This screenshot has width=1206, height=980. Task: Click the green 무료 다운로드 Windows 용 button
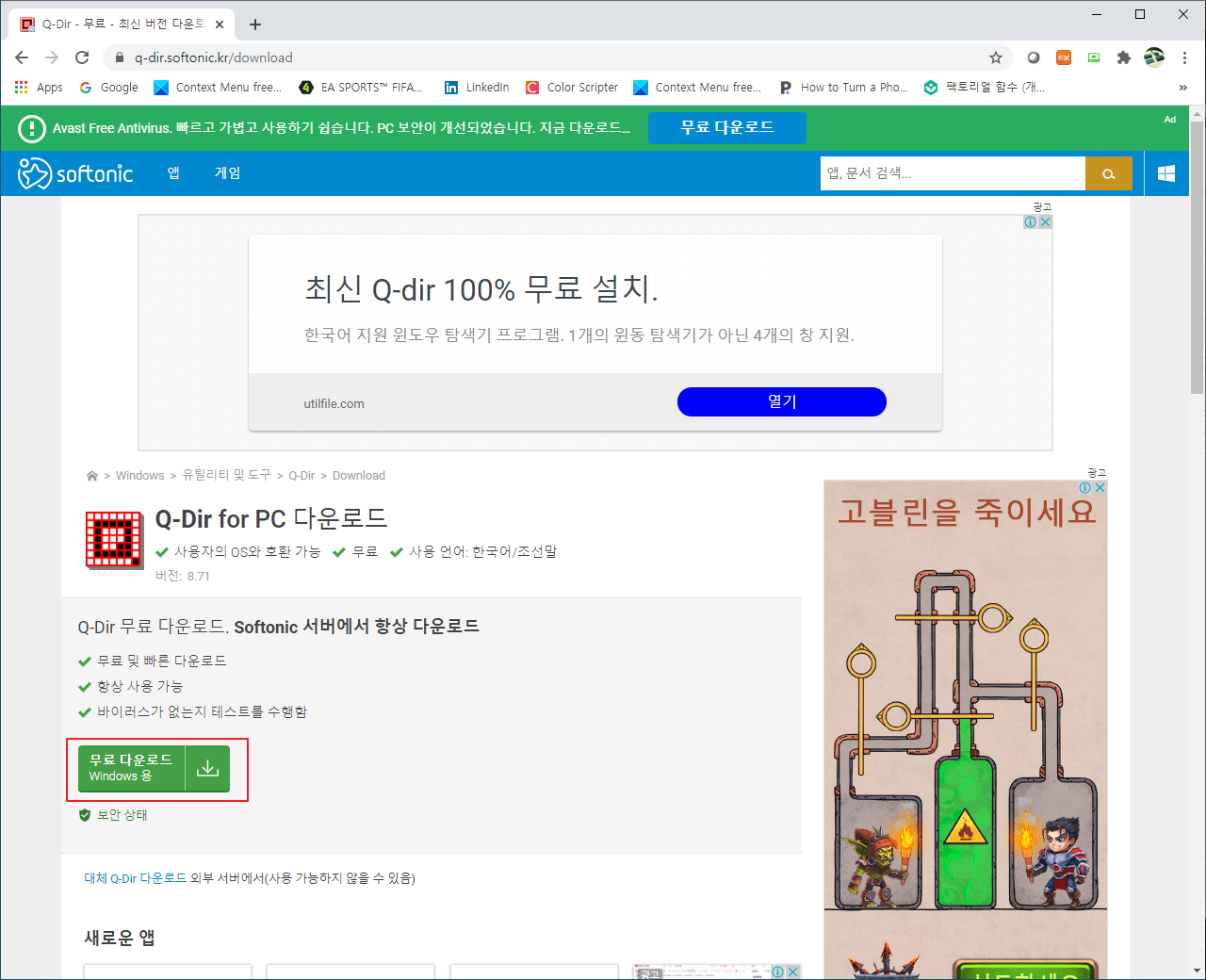pos(154,767)
